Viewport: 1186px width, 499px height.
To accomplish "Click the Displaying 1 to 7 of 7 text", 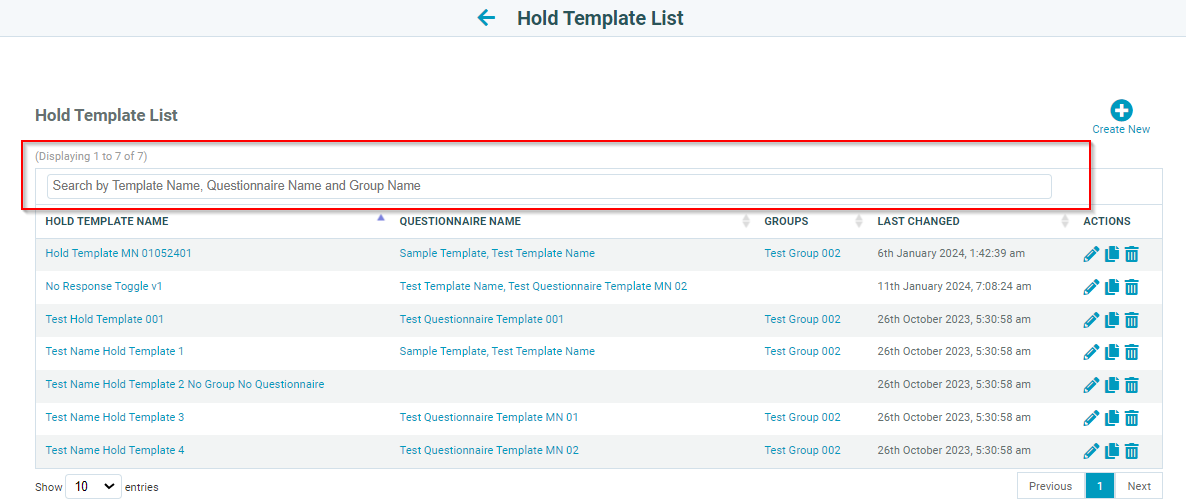I will [x=92, y=157].
